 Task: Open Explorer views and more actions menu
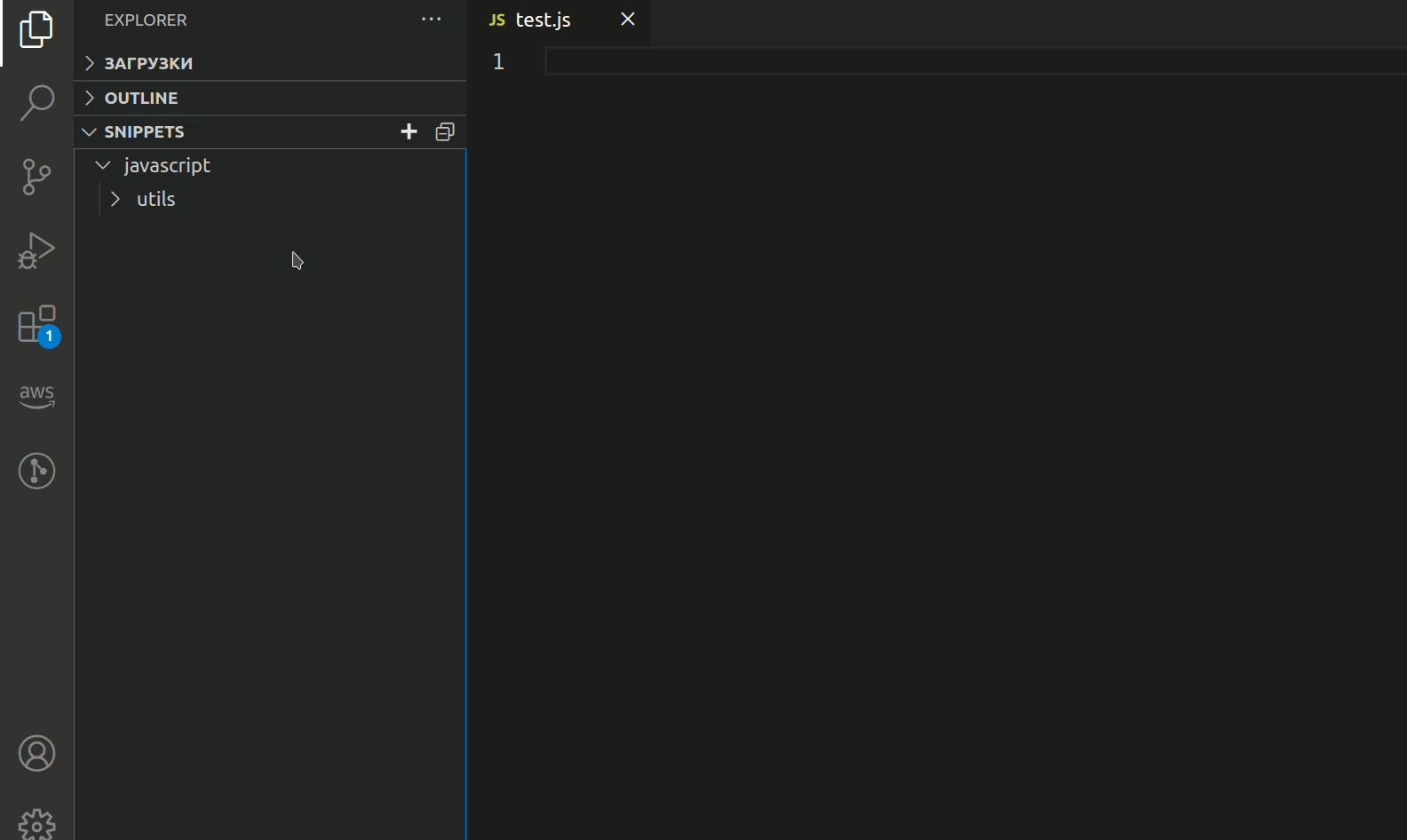click(x=431, y=20)
